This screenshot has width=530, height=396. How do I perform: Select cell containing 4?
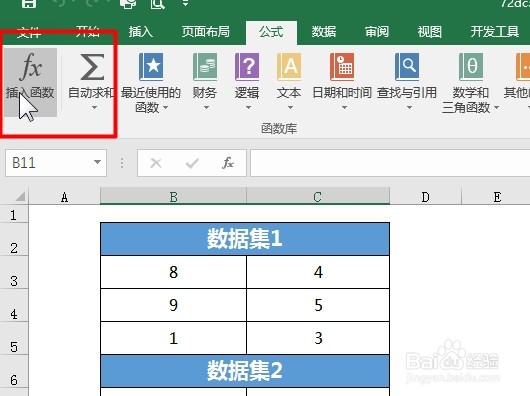click(318, 272)
